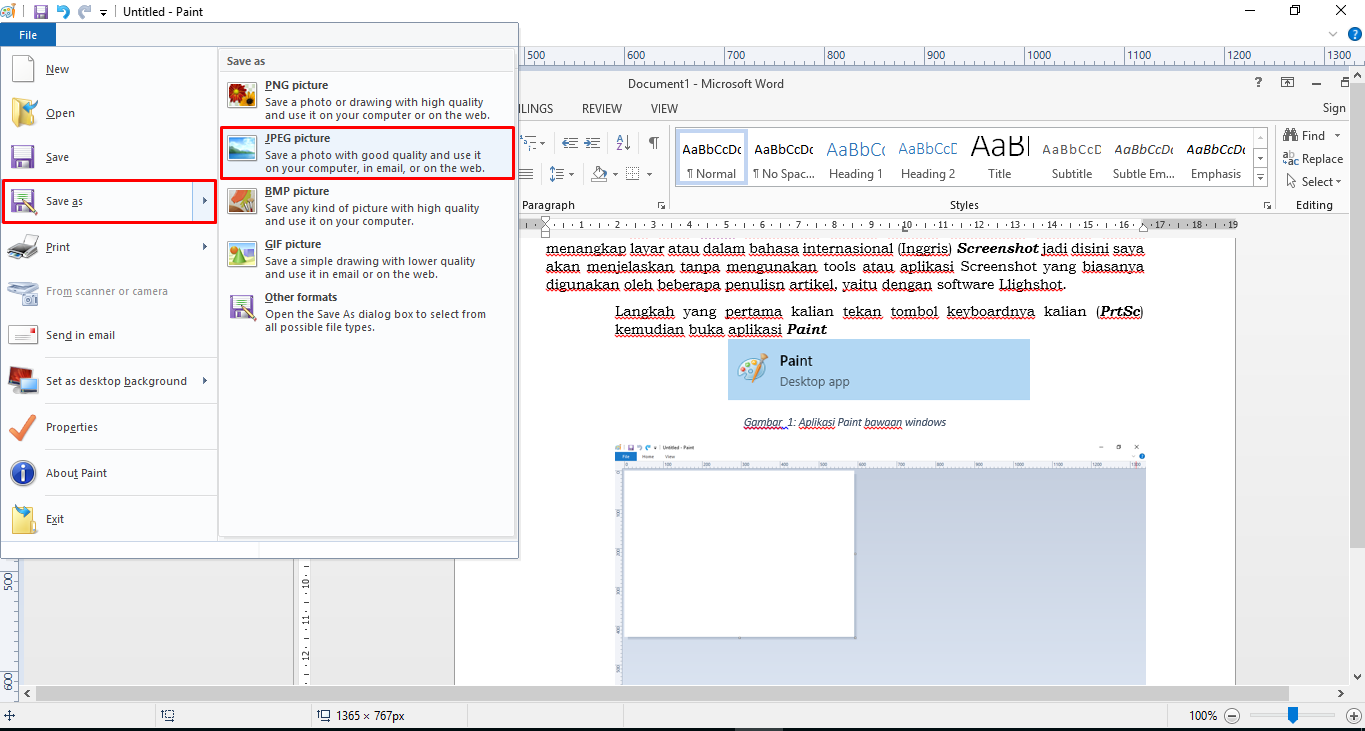Click the Undo arrow in Paint's title bar
Viewport: 1365px width, 731px height.
(x=63, y=12)
